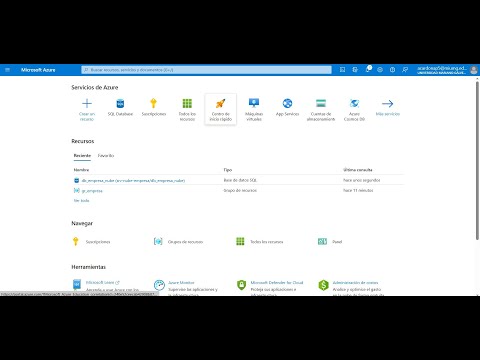Open the hamburger portal menu
Image resolution: width=480 pixels, height=360 pixels.
8,70
